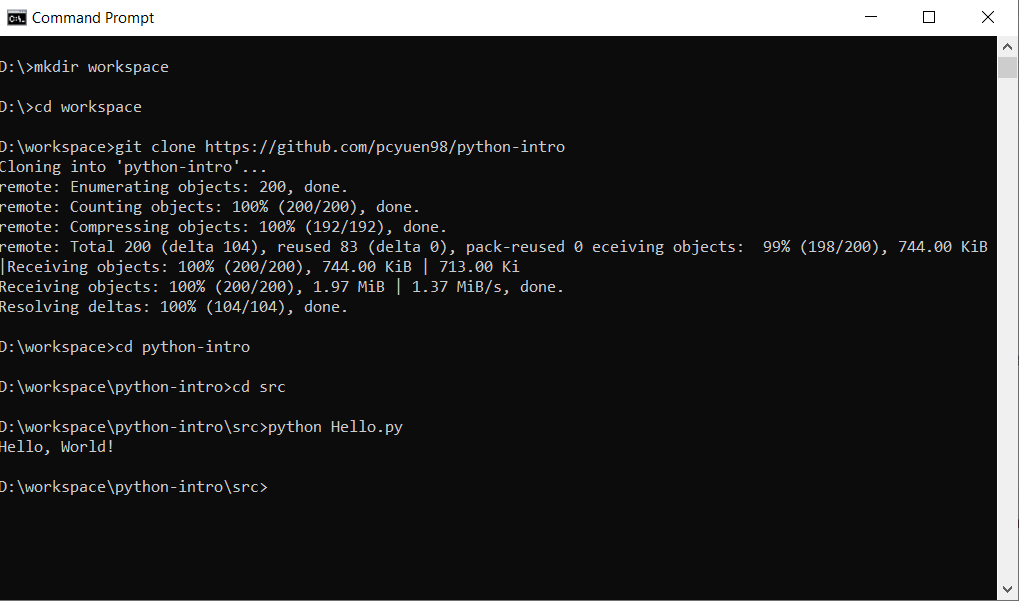This screenshot has width=1019, height=602.
Task: Click the minimize window icon
Action: (872, 17)
